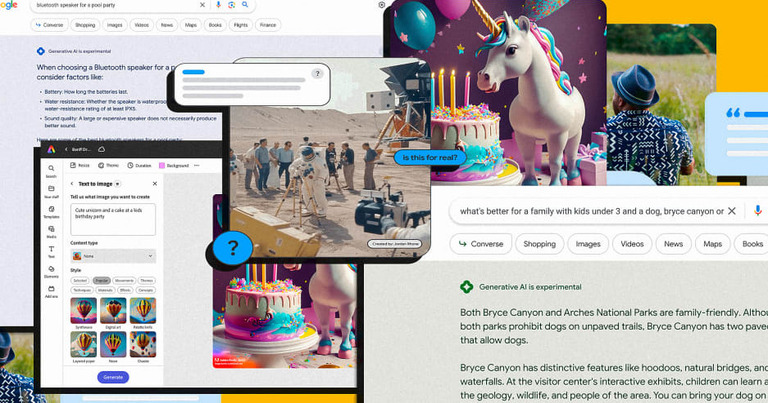
Task: Select Converse tab on bluetooth results page
Action: (x=48, y=25)
